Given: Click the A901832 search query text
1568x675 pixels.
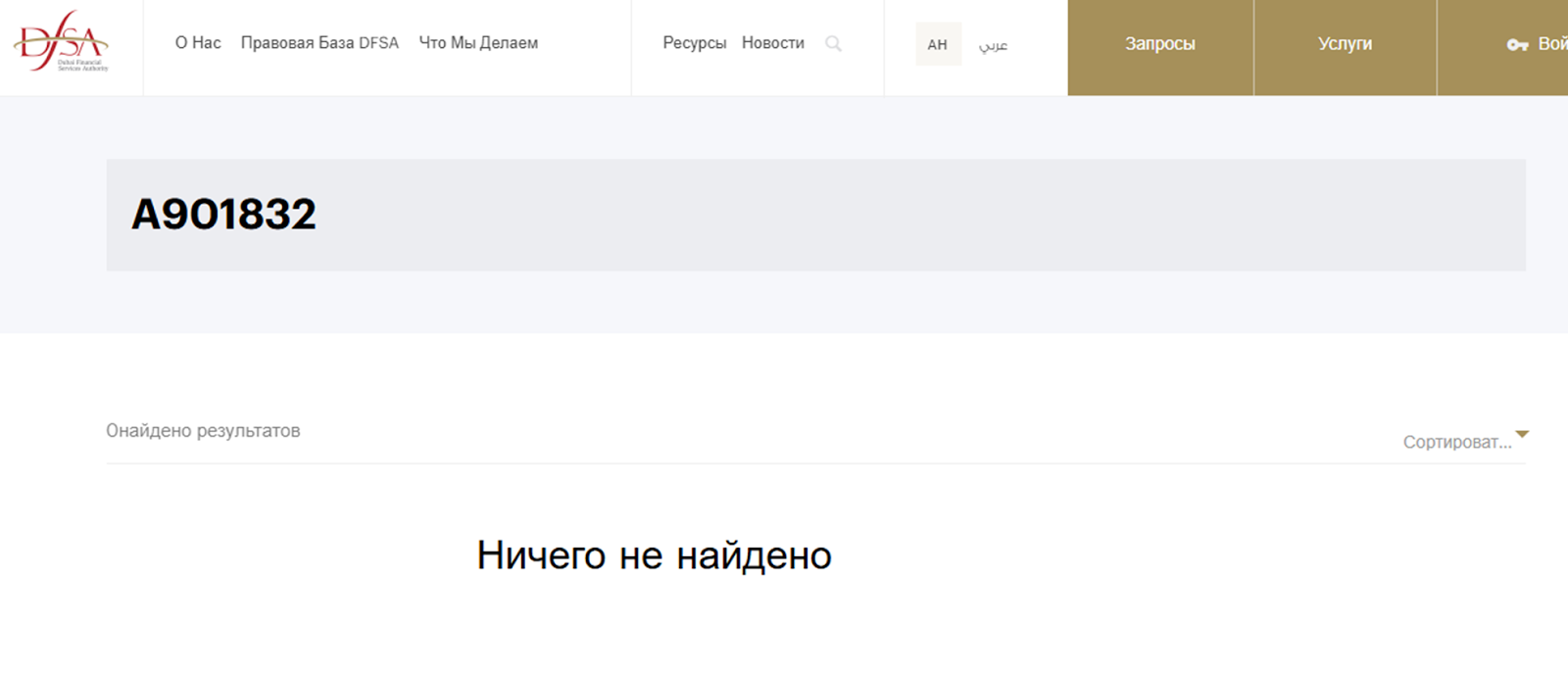Looking at the screenshot, I should [x=223, y=215].
